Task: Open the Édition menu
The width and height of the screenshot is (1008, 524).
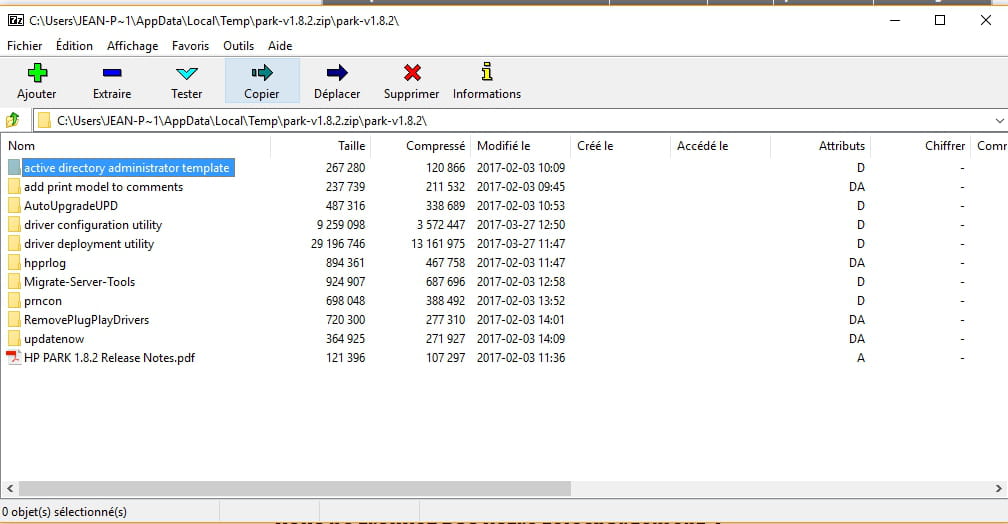Action: point(74,46)
